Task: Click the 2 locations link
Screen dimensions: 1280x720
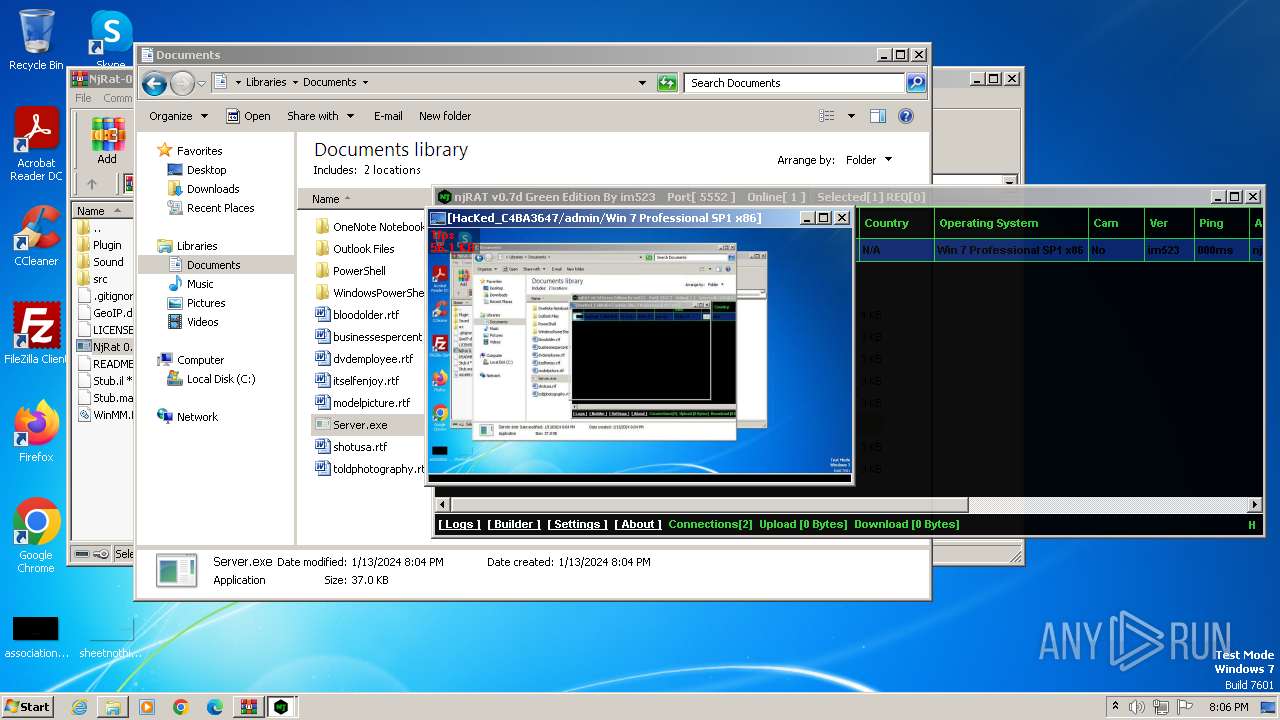Action: [392, 170]
